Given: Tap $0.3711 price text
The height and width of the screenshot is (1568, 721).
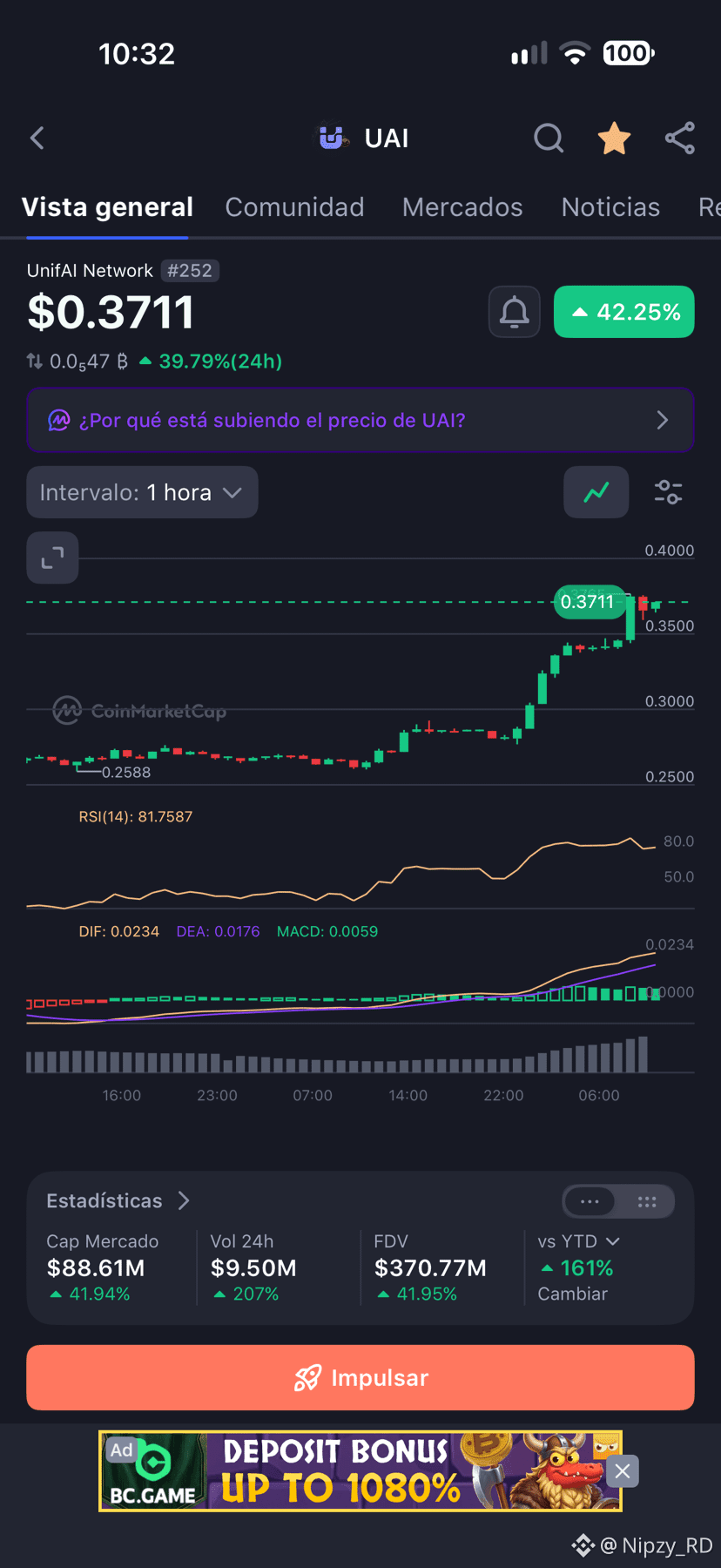Looking at the screenshot, I should (110, 313).
